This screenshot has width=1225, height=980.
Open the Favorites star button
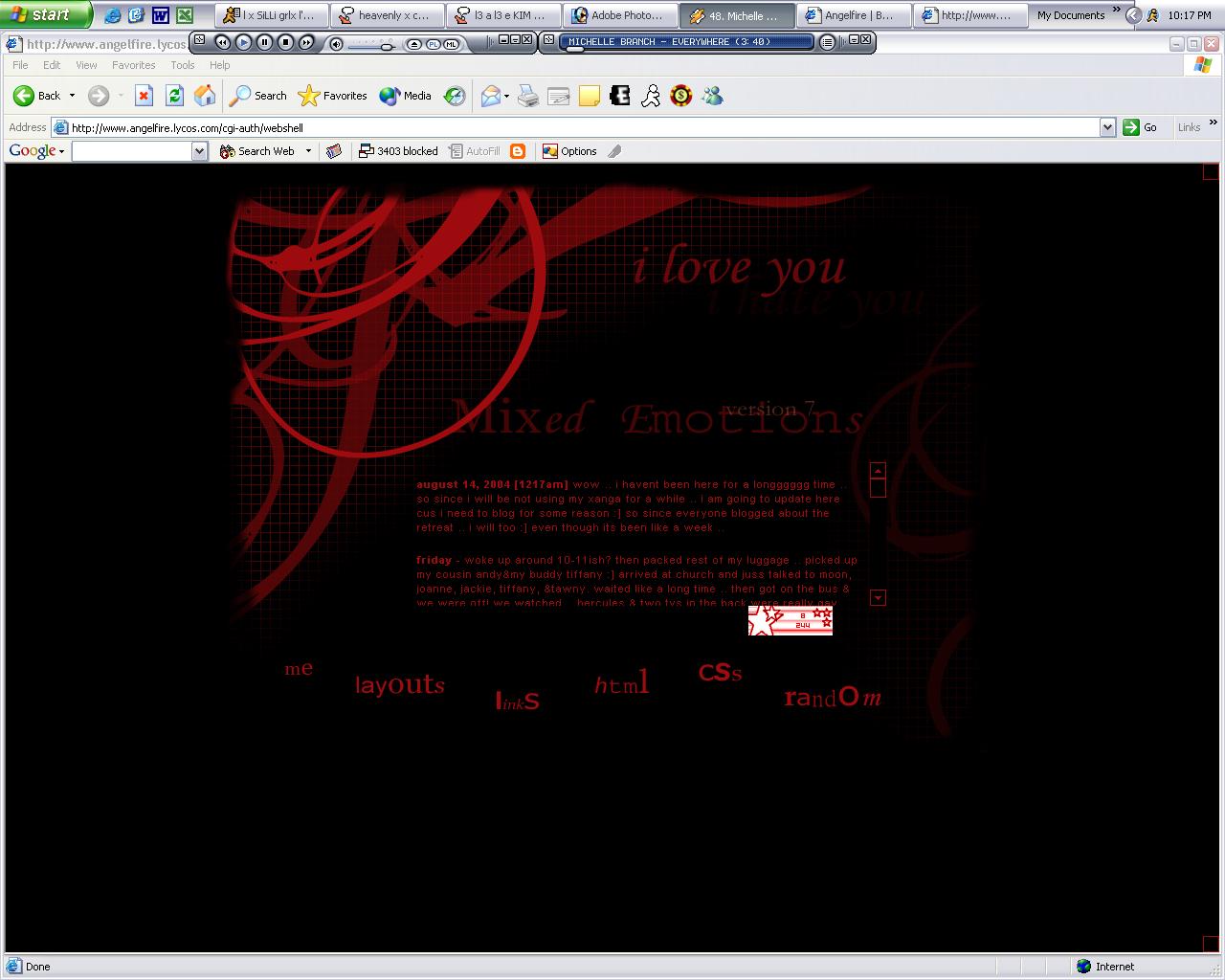point(332,96)
